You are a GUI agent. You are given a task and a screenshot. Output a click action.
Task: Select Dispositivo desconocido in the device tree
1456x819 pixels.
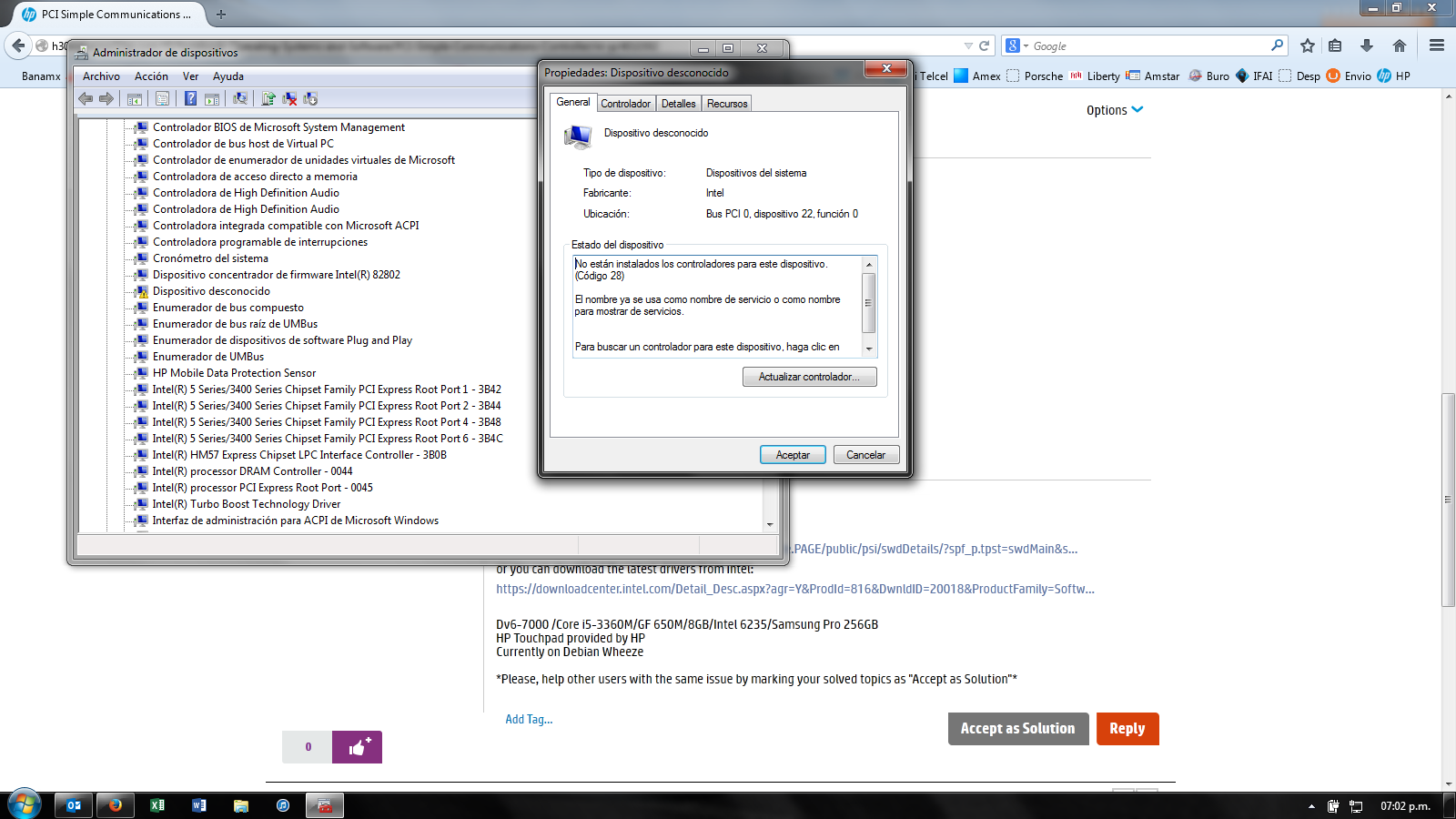pos(210,290)
